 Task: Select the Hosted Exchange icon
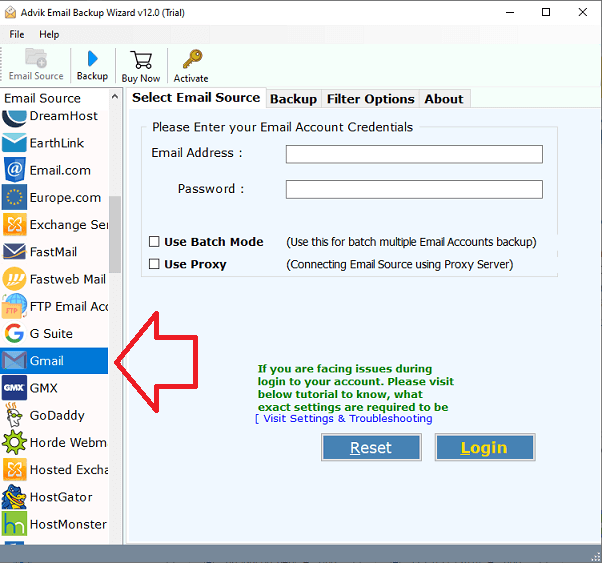click(14, 470)
